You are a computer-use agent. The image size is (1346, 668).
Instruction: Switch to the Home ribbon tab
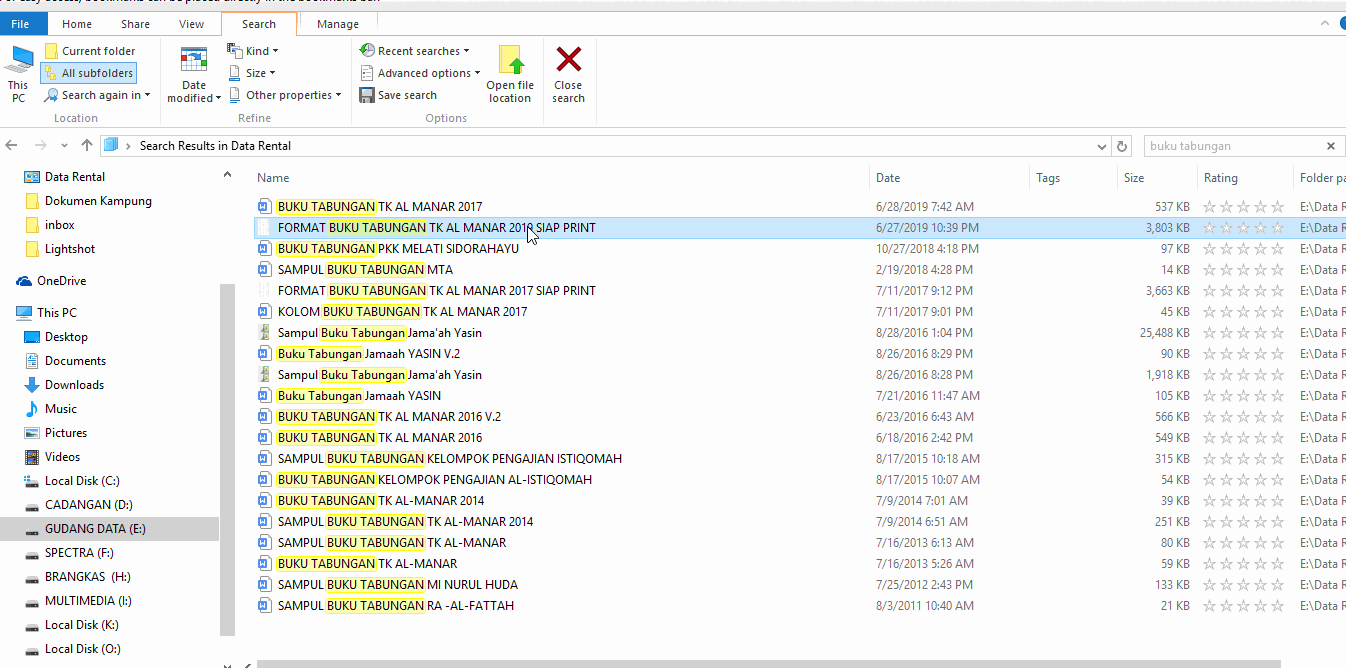click(77, 24)
